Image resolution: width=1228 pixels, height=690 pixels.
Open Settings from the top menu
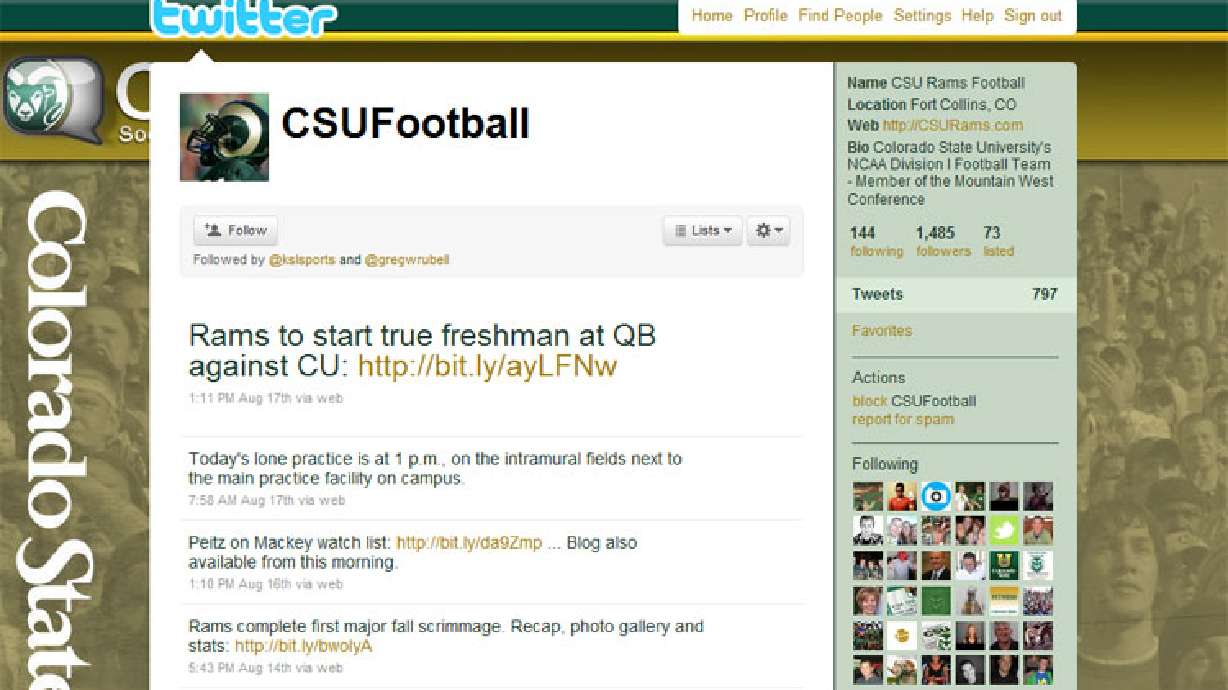click(922, 16)
